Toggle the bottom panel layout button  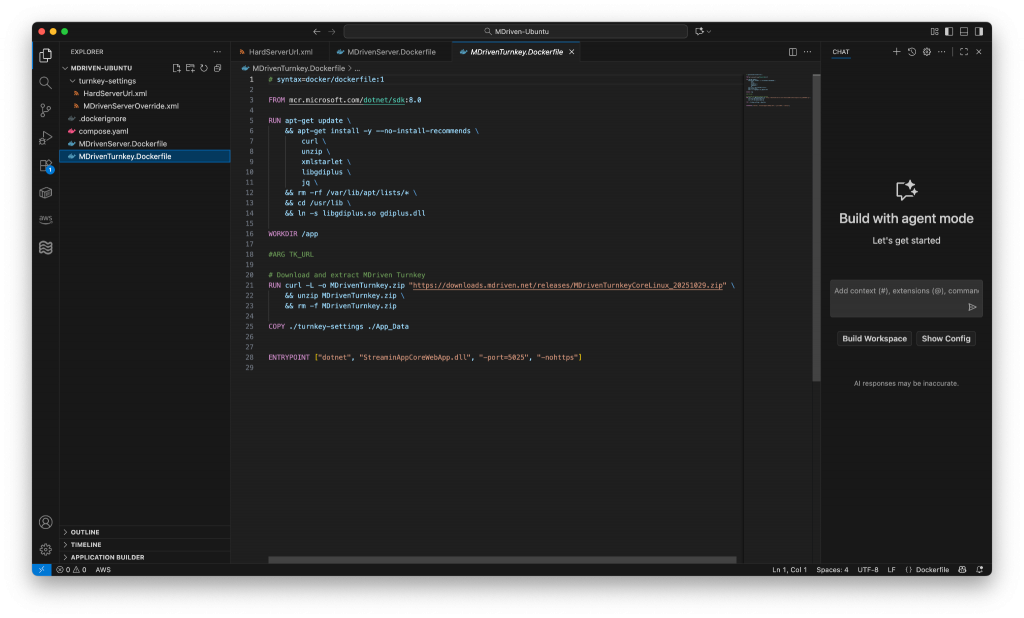(x=963, y=32)
